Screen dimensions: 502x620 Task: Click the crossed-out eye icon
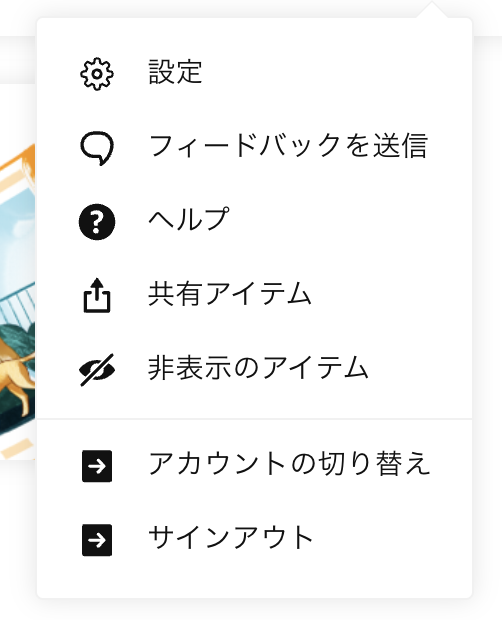tap(97, 370)
